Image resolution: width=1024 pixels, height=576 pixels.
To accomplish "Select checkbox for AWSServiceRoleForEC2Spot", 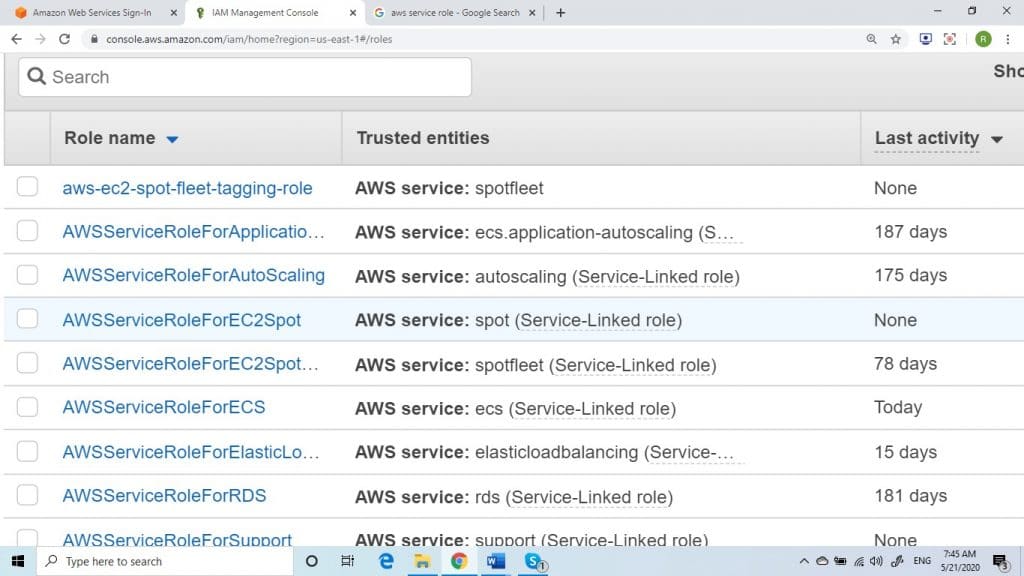I will coord(27,319).
